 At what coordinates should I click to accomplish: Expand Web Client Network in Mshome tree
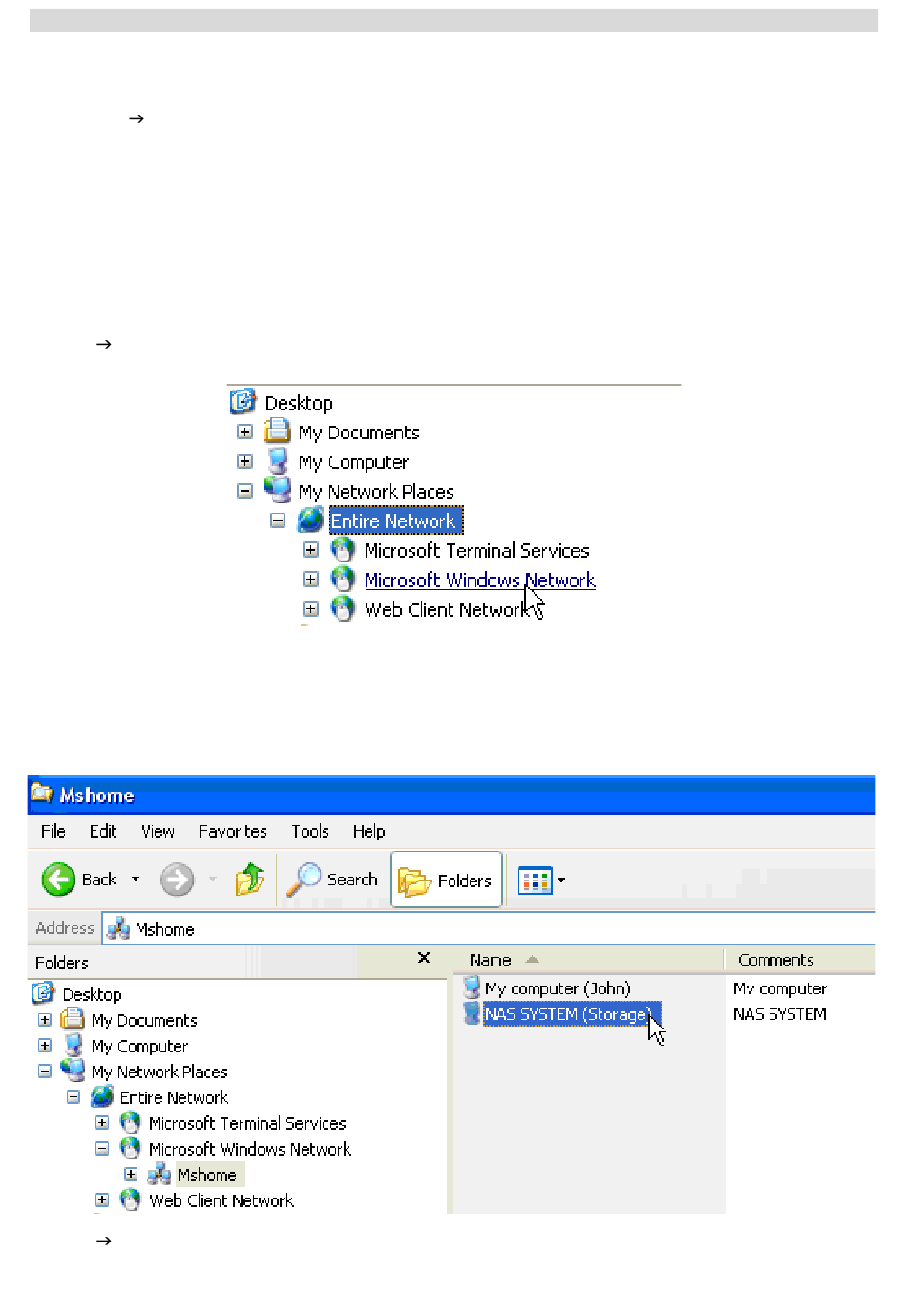102,1200
